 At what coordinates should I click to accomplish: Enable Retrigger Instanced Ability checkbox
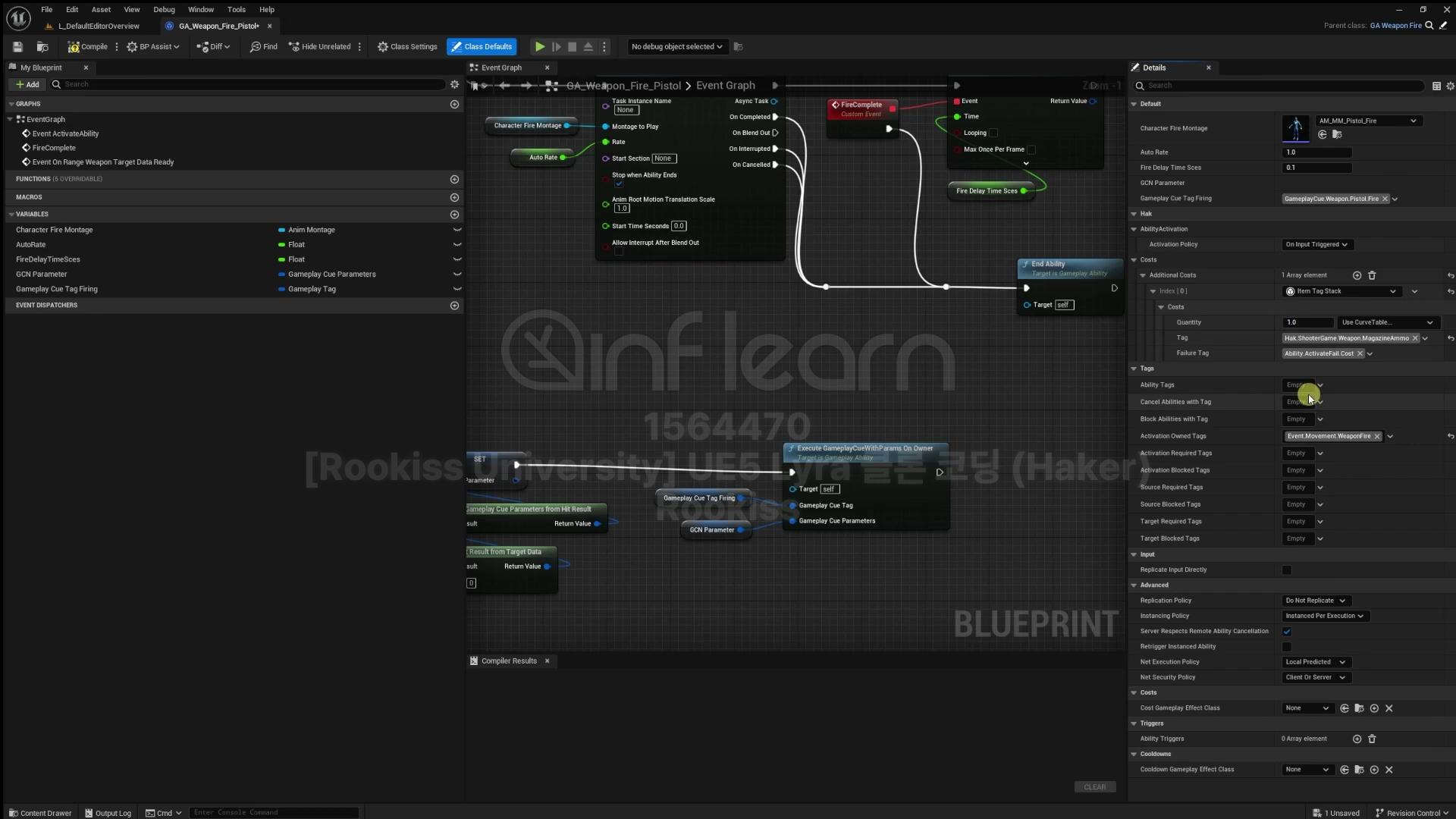pyautogui.click(x=1286, y=647)
